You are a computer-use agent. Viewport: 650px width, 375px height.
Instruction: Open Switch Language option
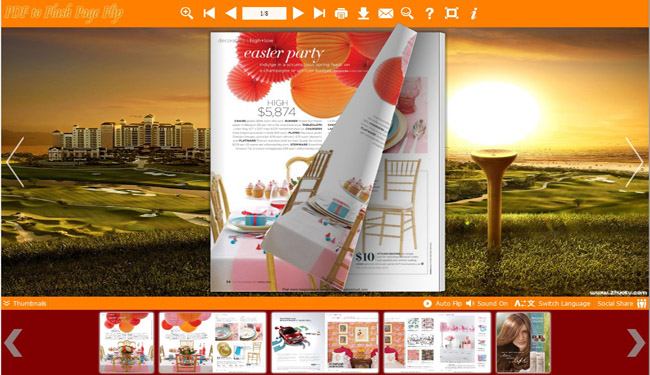552,303
